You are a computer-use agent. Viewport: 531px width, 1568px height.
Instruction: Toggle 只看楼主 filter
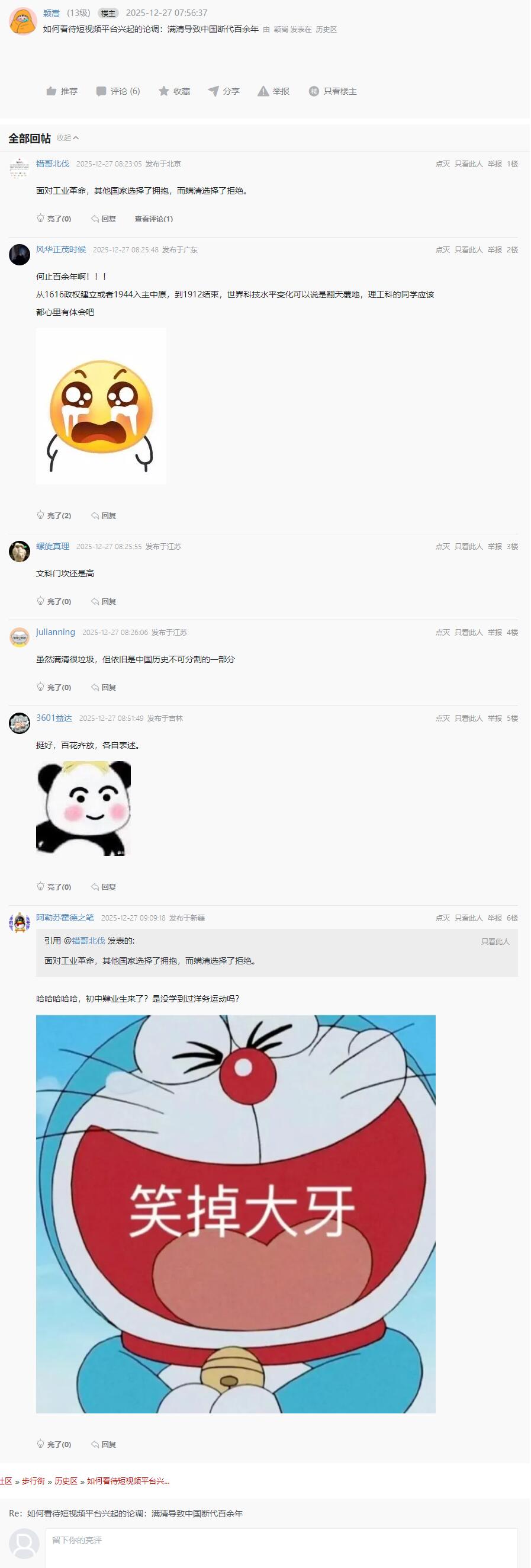coord(333,91)
